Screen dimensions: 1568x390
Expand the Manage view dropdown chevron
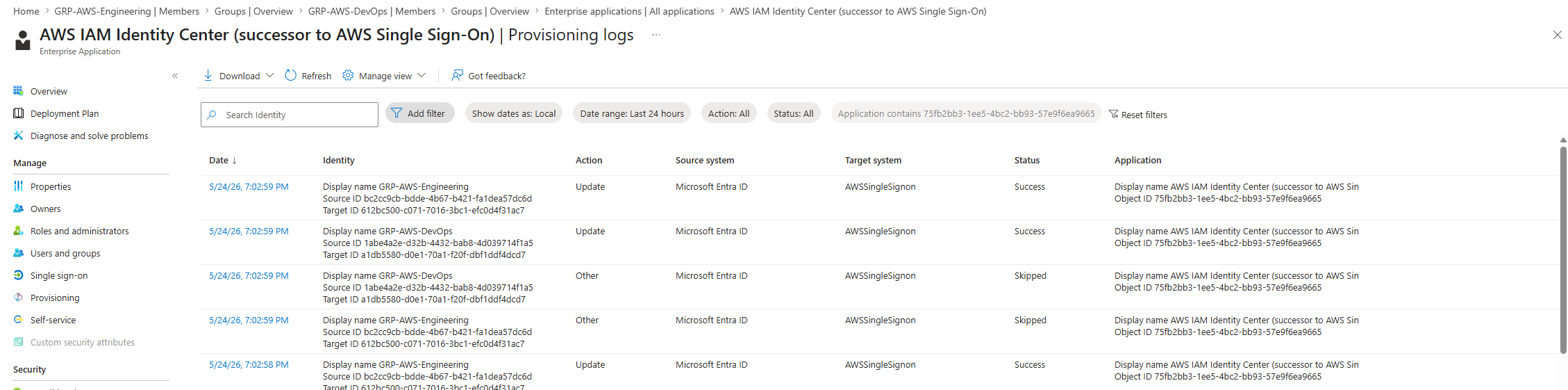422,75
